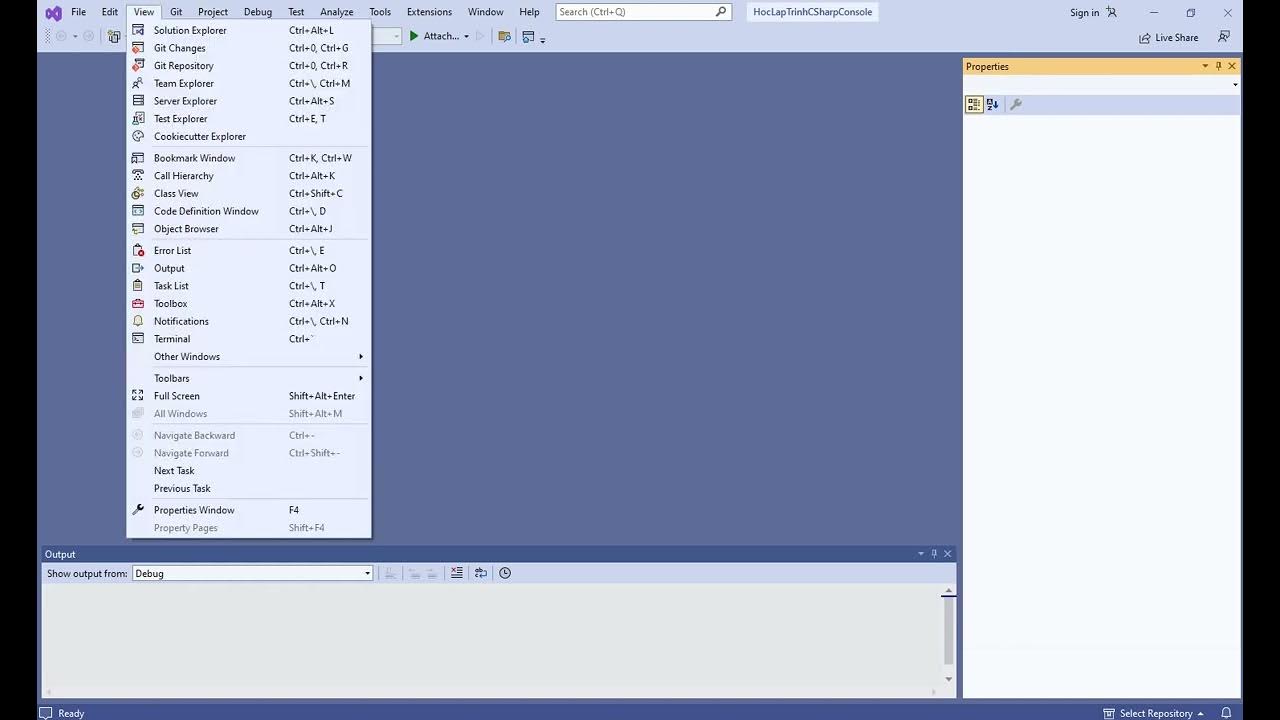The image size is (1280, 720).
Task: Open the Show output from Debug dropdown
Action: click(252, 573)
